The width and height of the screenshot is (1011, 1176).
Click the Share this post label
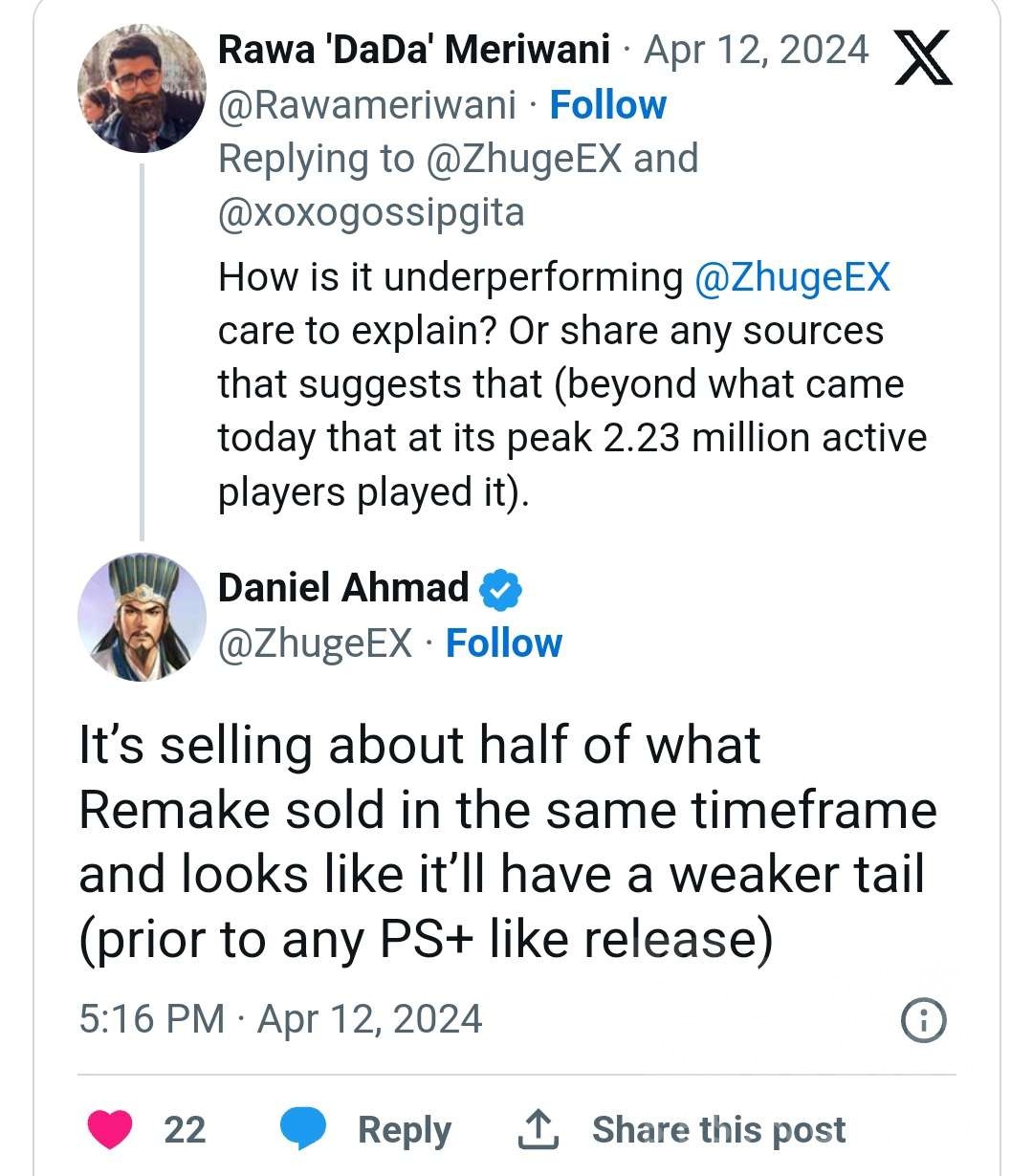(x=718, y=1130)
